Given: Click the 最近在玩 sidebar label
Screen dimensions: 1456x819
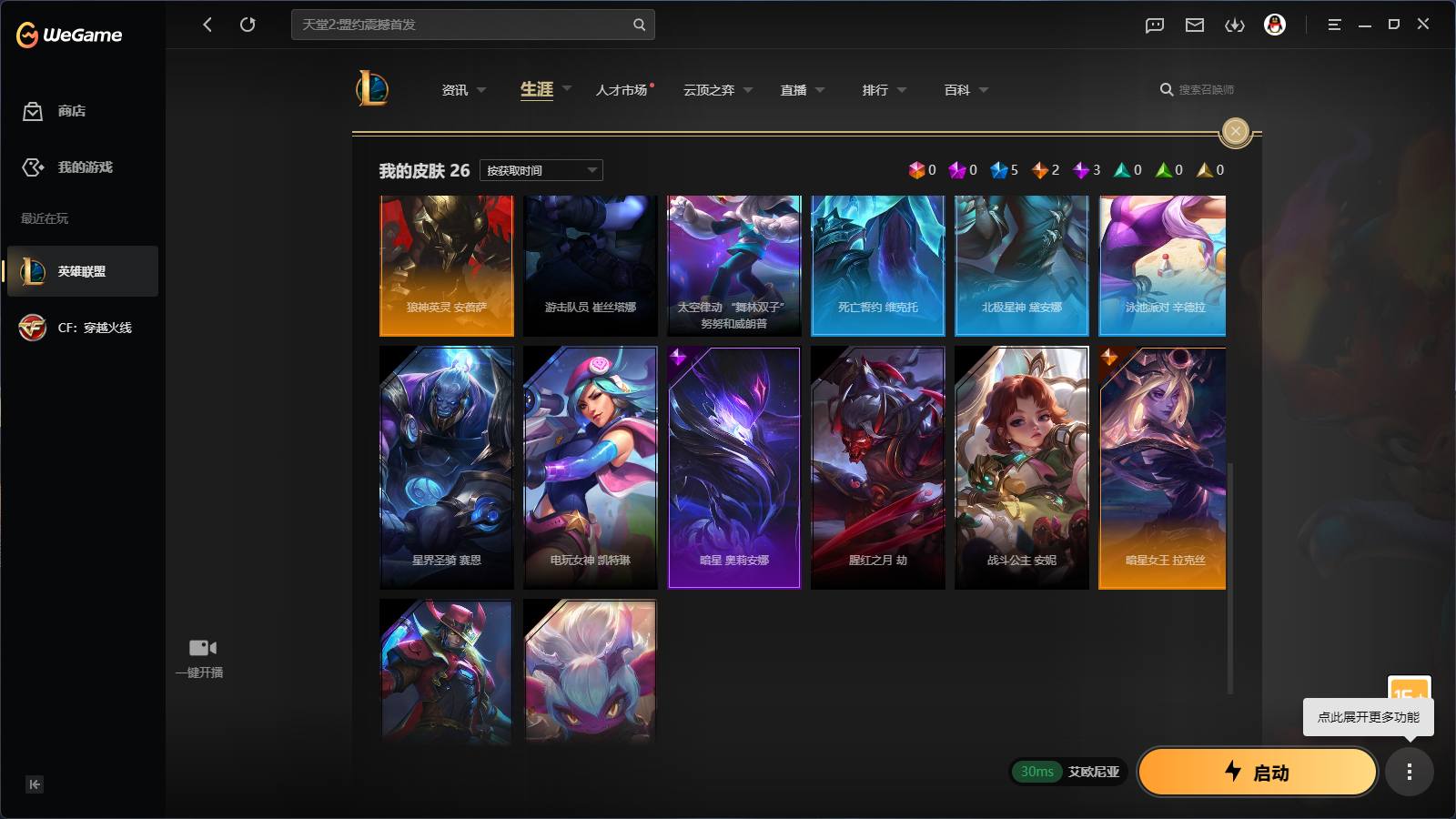Looking at the screenshot, I should (45, 218).
